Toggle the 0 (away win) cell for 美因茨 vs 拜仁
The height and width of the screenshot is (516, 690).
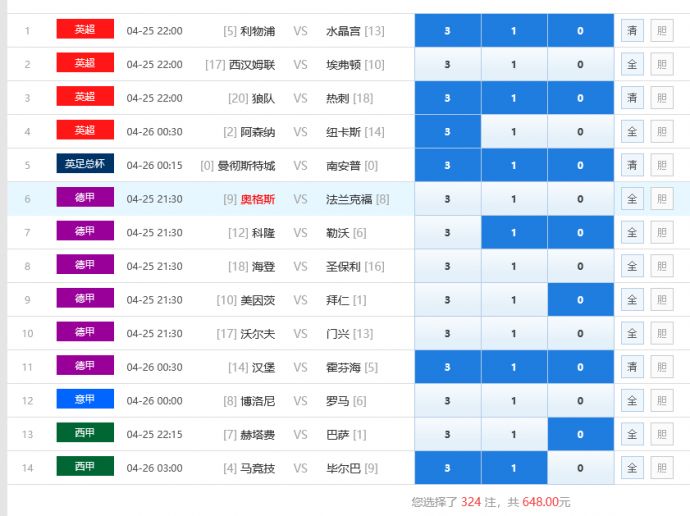580,300
